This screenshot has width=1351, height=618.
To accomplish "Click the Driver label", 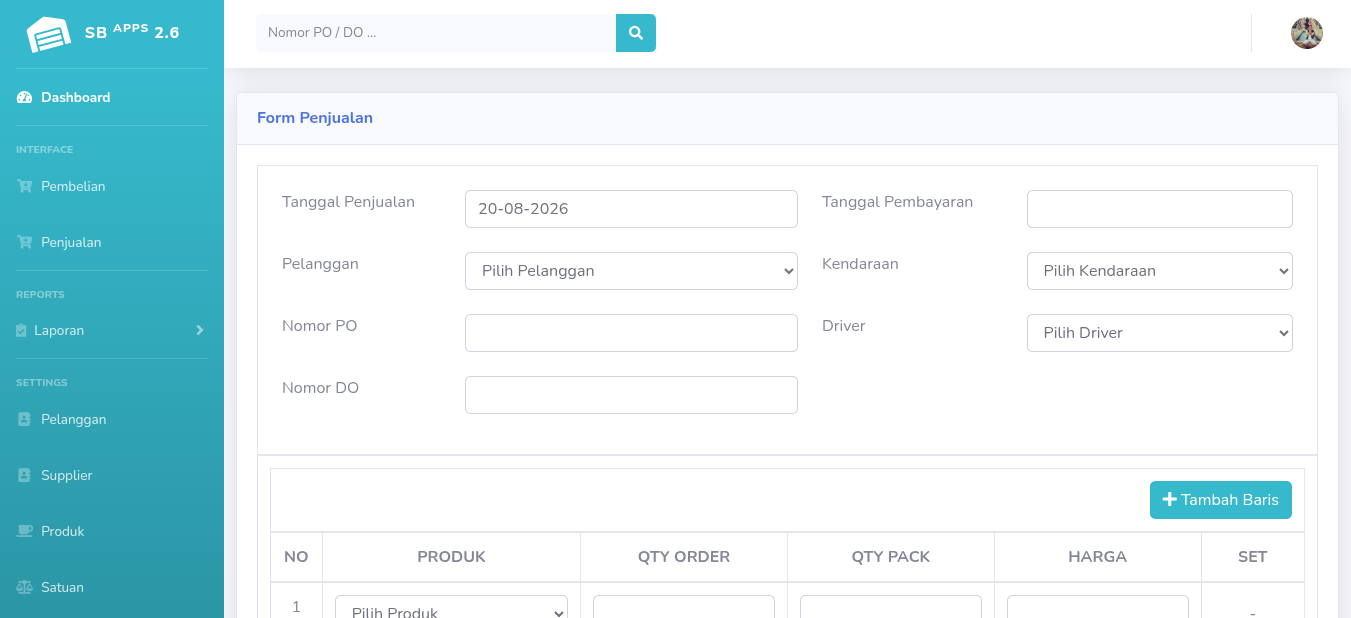I will click(844, 326).
